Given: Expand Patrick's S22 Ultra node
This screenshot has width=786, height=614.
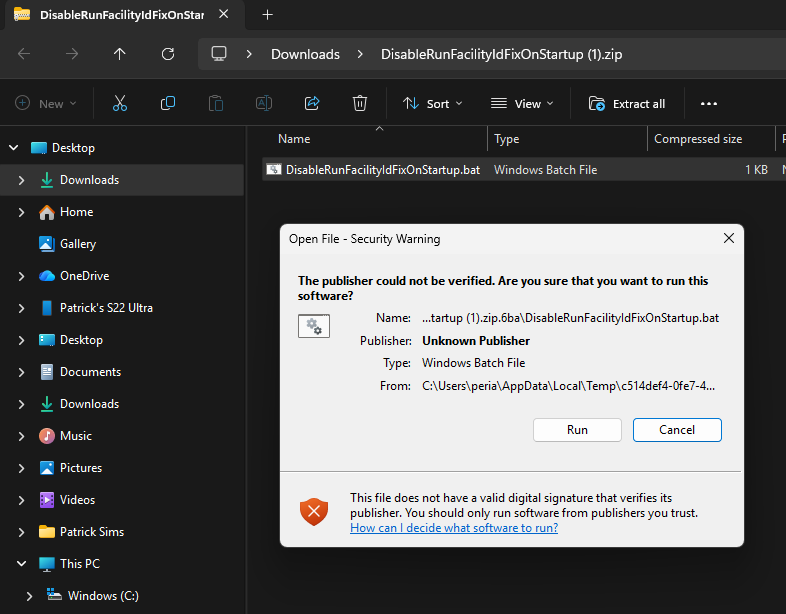Looking at the screenshot, I should coord(22,308).
